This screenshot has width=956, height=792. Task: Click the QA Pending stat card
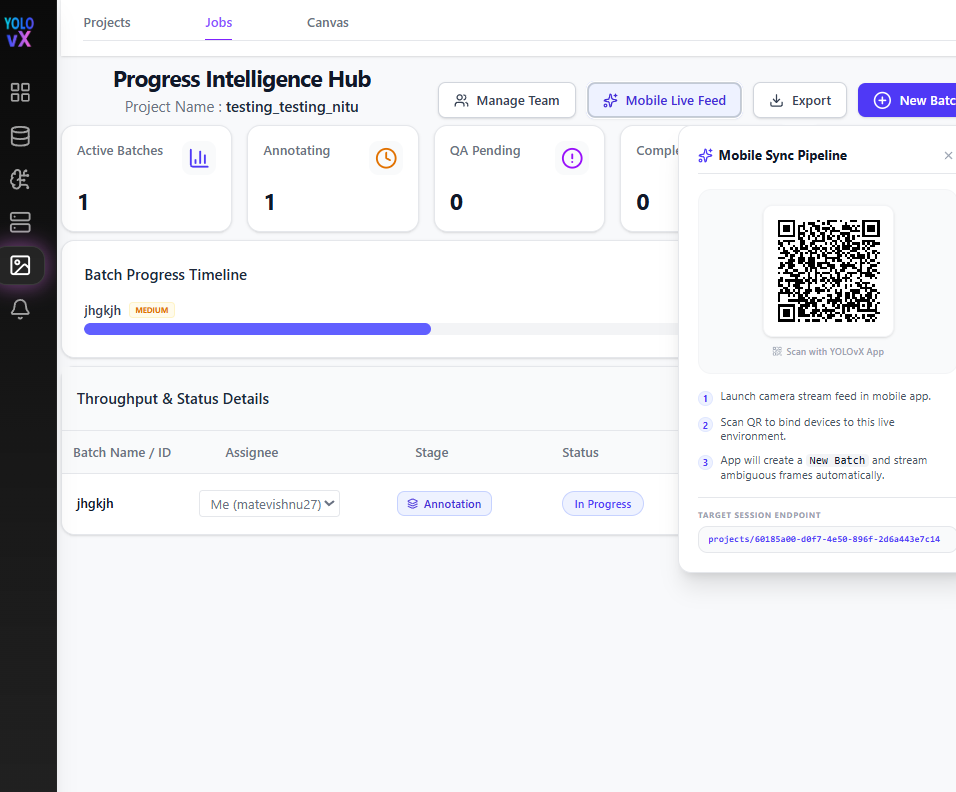point(519,179)
